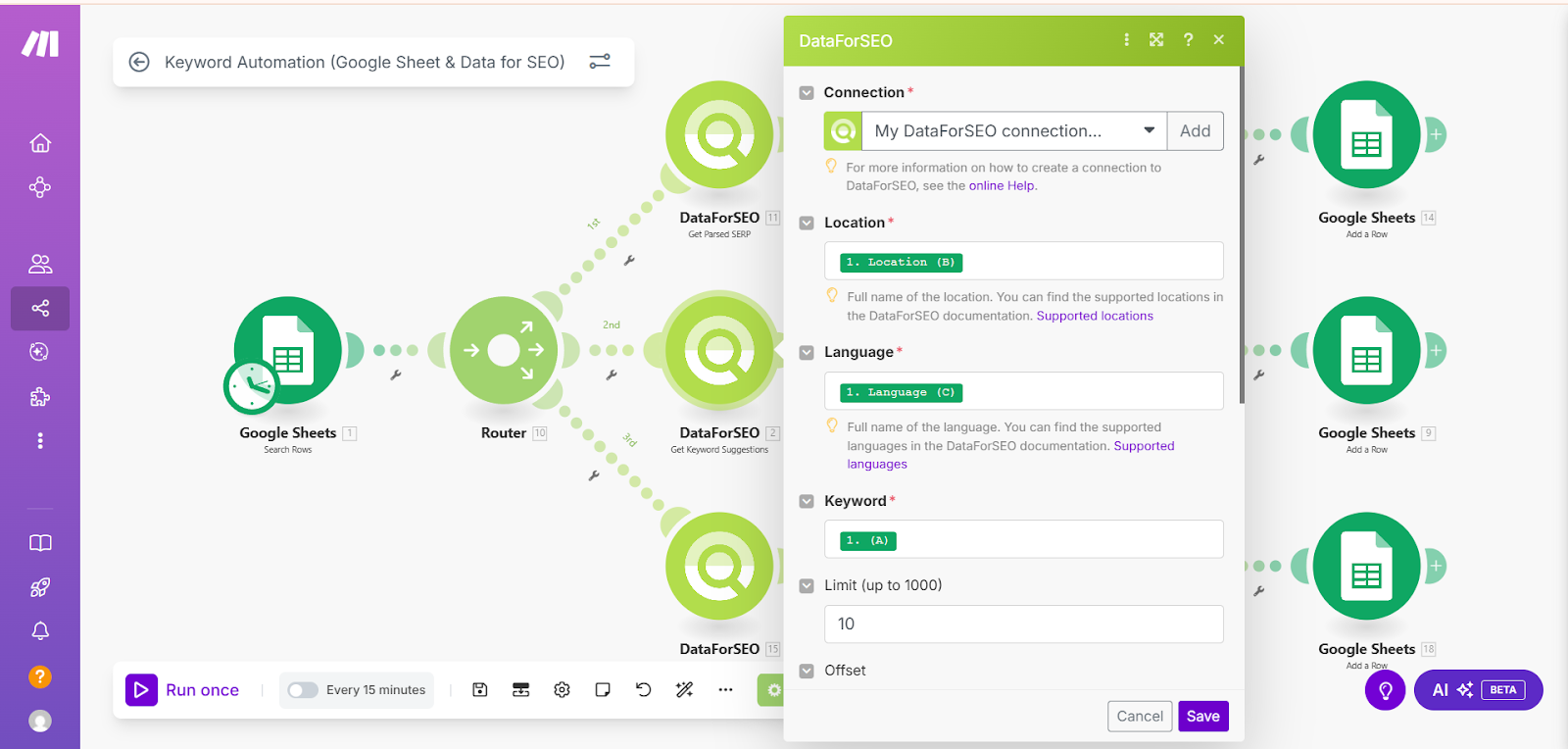Click the scenario title Keyword Automation

pos(365,62)
